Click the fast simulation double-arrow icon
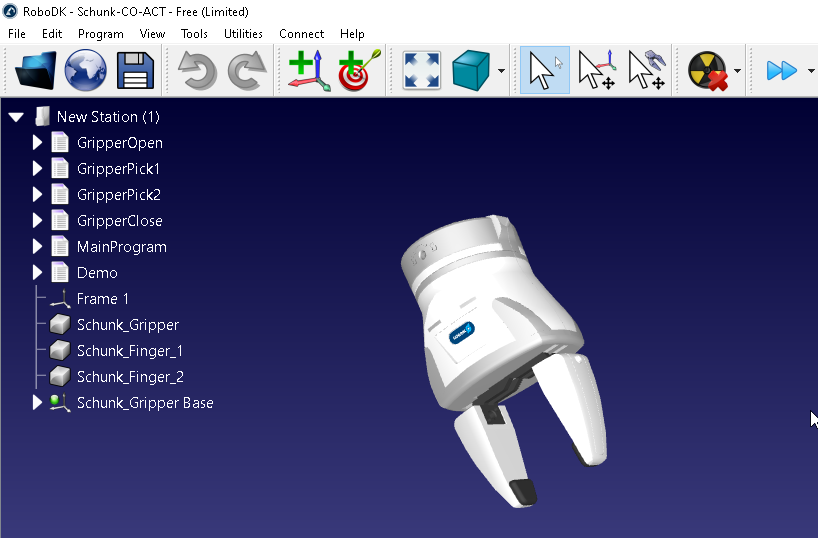The height and width of the screenshot is (538, 818). coord(781,70)
